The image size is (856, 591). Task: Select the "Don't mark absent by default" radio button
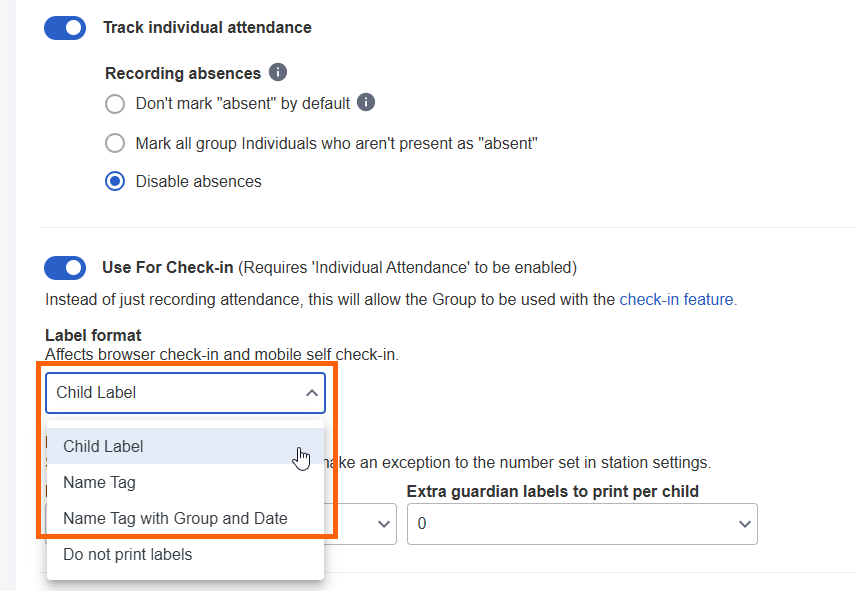tap(115, 103)
